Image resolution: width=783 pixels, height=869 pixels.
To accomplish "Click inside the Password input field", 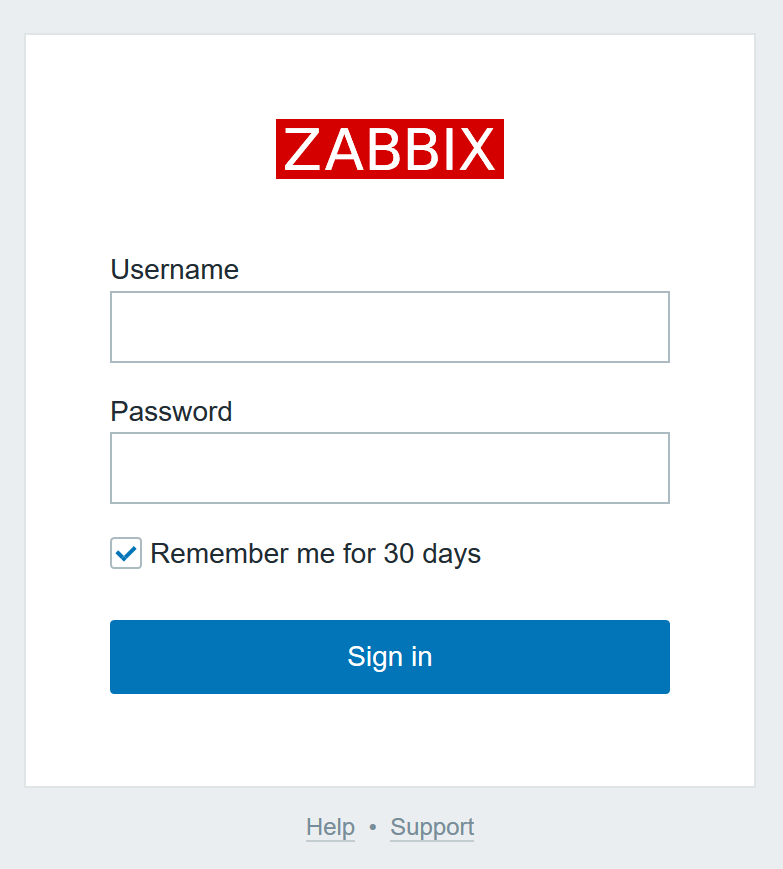I will pyautogui.click(x=389, y=468).
